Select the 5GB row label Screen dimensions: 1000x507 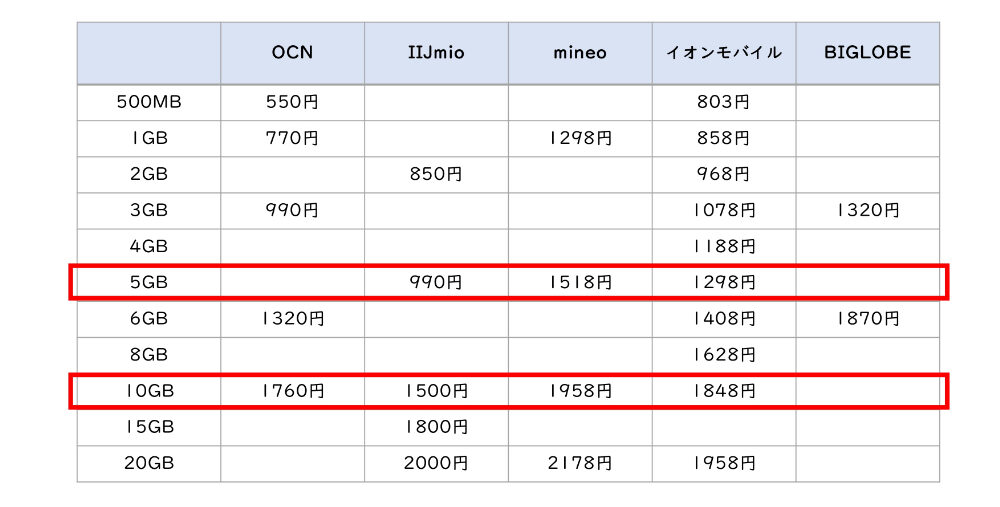click(149, 283)
